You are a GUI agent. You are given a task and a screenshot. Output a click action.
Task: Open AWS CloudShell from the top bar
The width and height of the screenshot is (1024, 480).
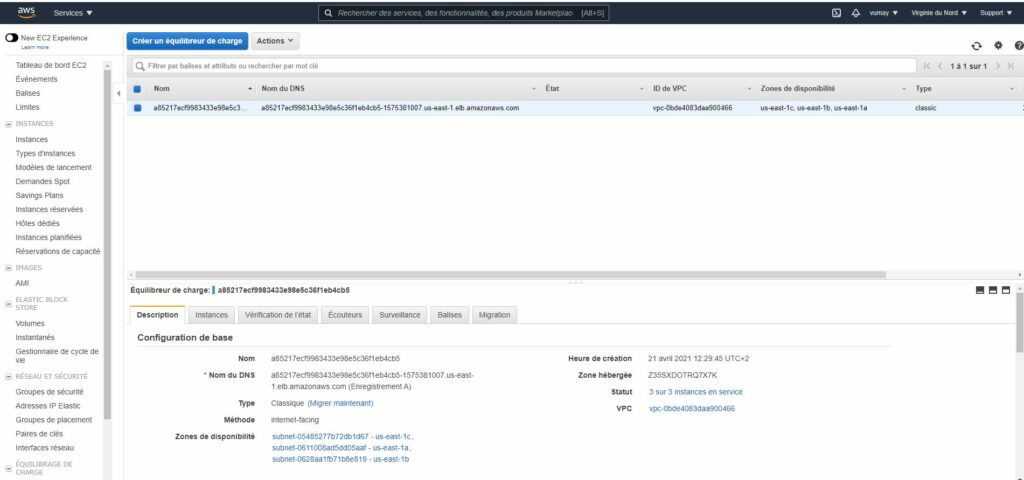pos(836,13)
